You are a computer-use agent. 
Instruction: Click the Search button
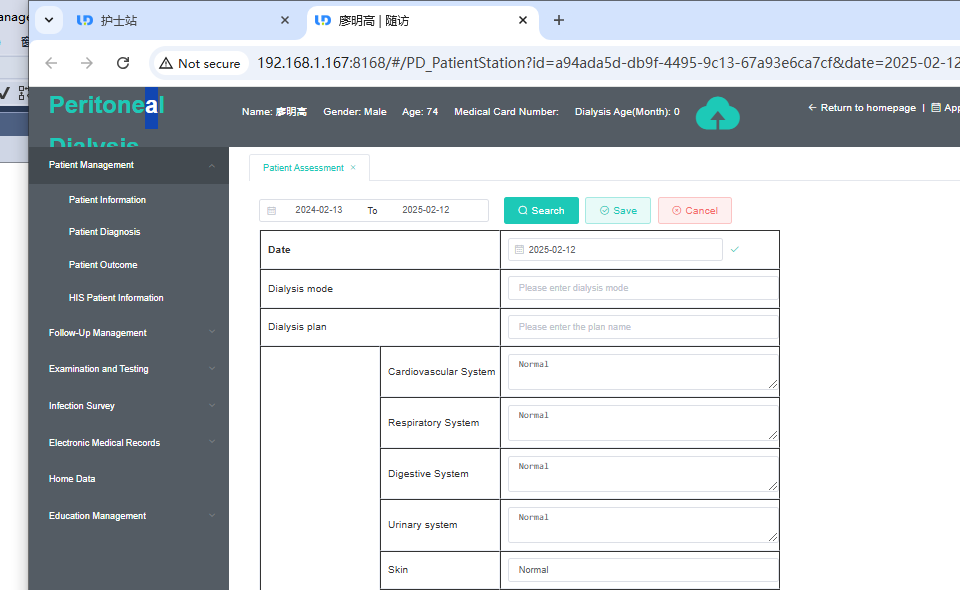[x=541, y=211]
